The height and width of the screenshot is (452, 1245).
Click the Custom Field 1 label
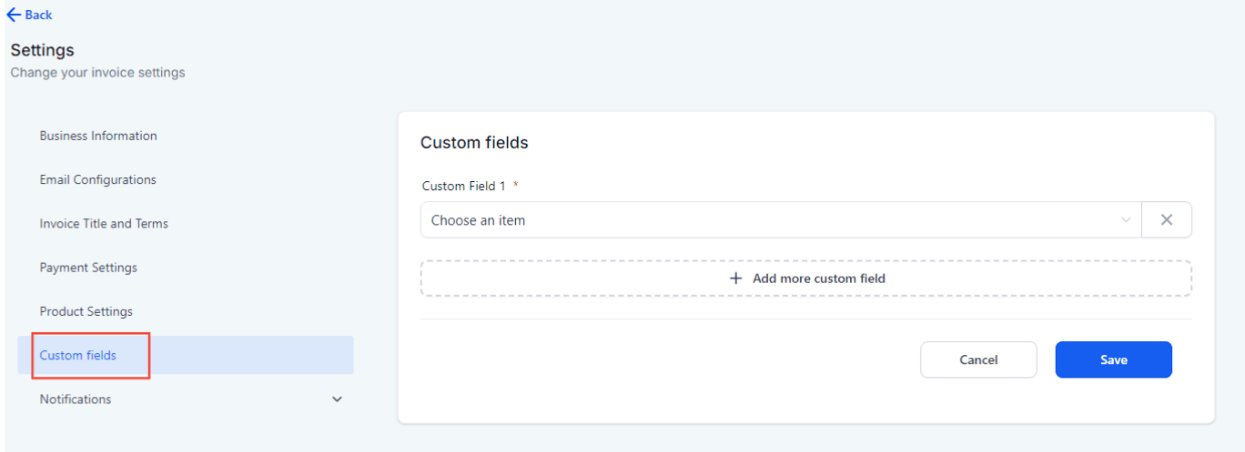click(464, 186)
